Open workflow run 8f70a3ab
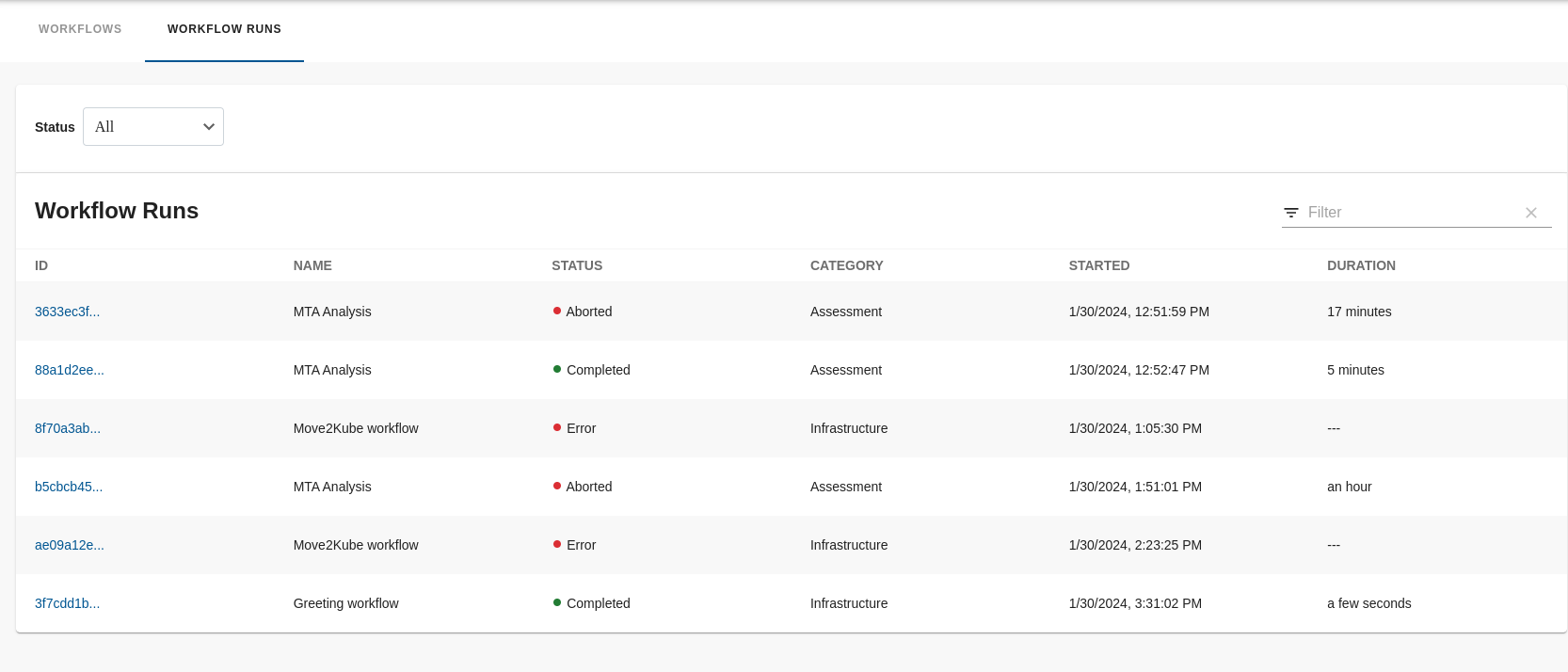 pos(68,428)
